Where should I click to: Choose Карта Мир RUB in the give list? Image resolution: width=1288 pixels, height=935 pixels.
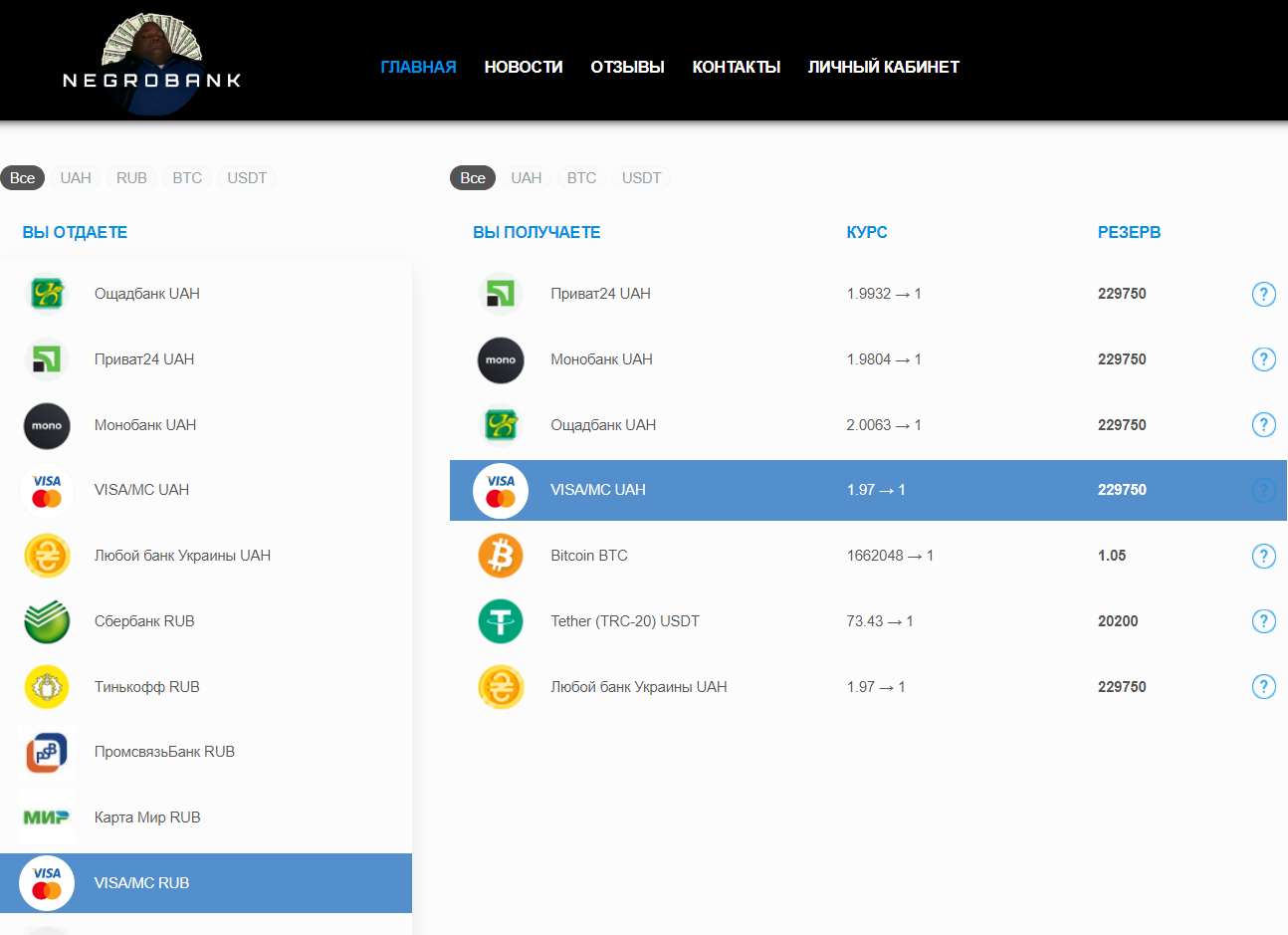[x=206, y=818]
